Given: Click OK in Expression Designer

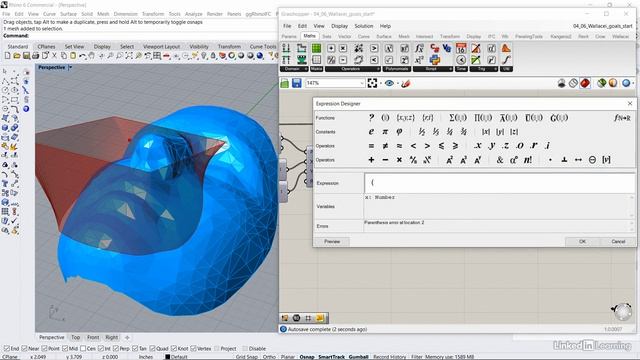Looking at the screenshot, I should 582,242.
